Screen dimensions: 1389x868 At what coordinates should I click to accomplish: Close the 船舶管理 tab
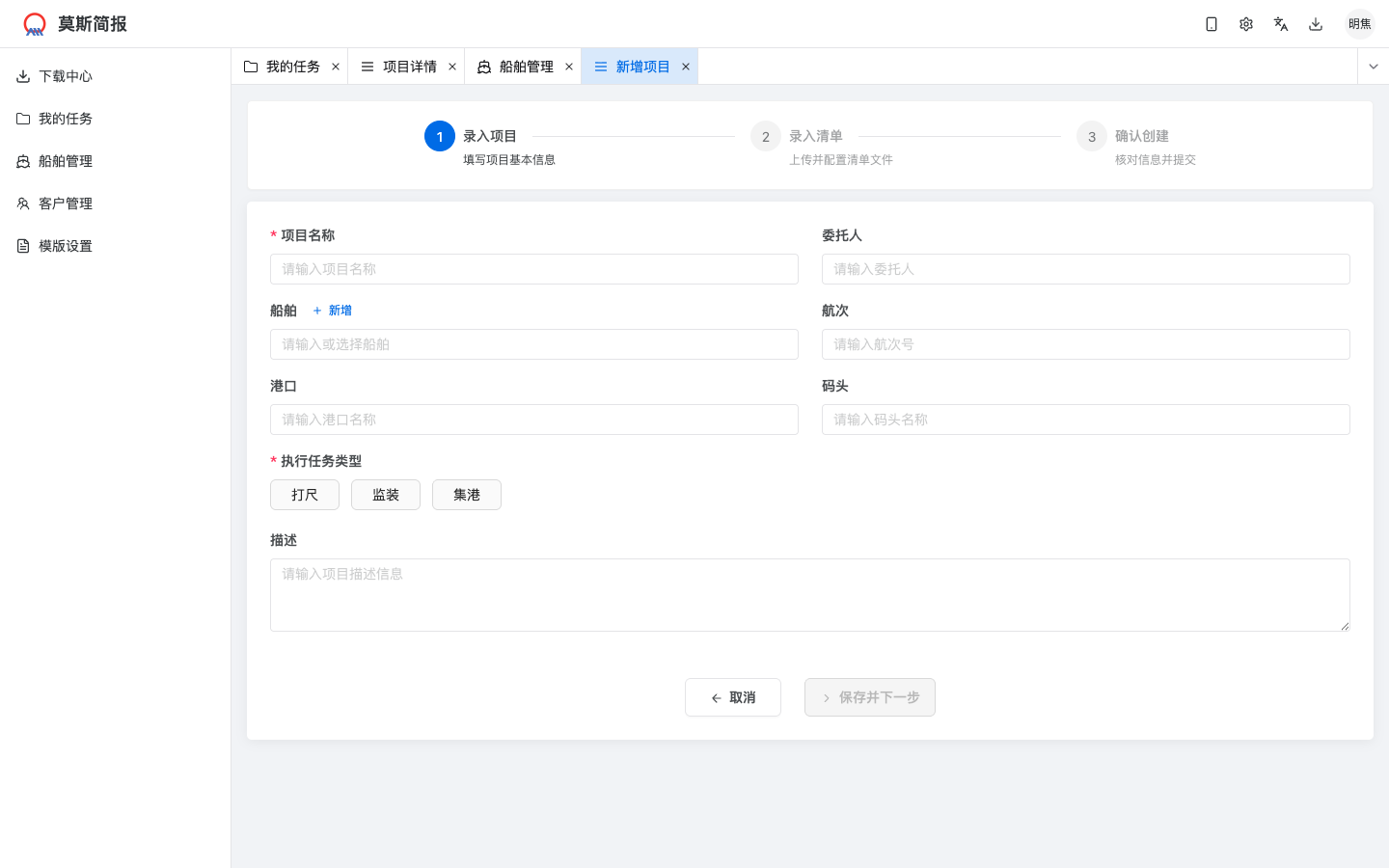[x=569, y=67]
